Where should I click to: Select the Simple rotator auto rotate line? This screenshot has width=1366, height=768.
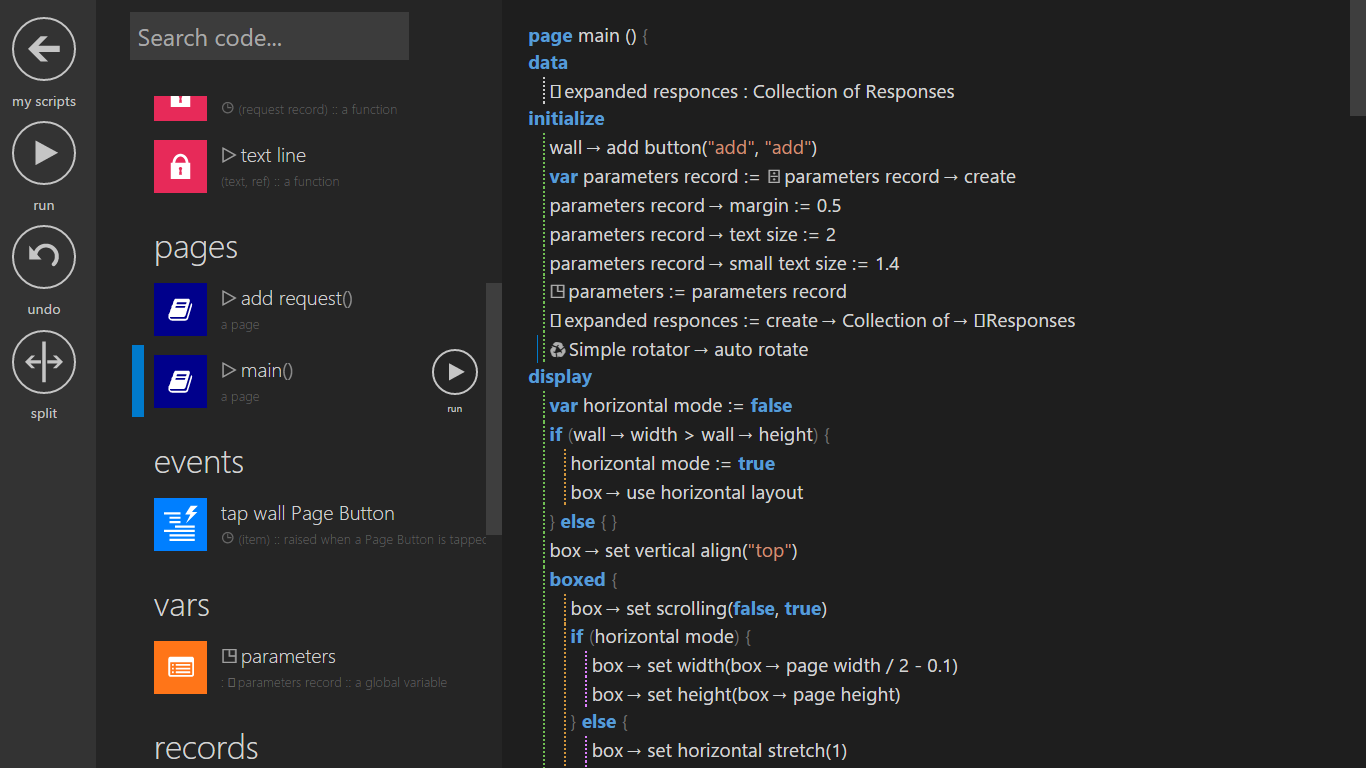[679, 350]
